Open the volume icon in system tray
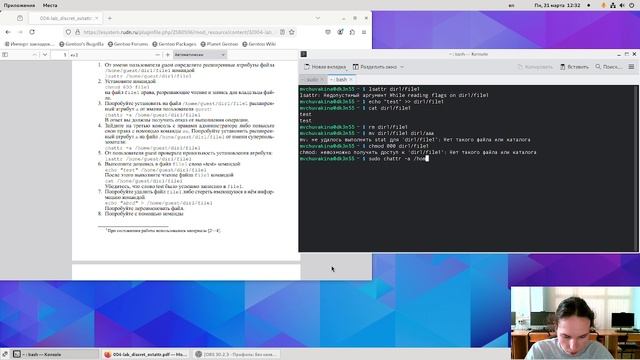The width and height of the screenshot is (640, 360). pyautogui.click(x=622, y=5)
